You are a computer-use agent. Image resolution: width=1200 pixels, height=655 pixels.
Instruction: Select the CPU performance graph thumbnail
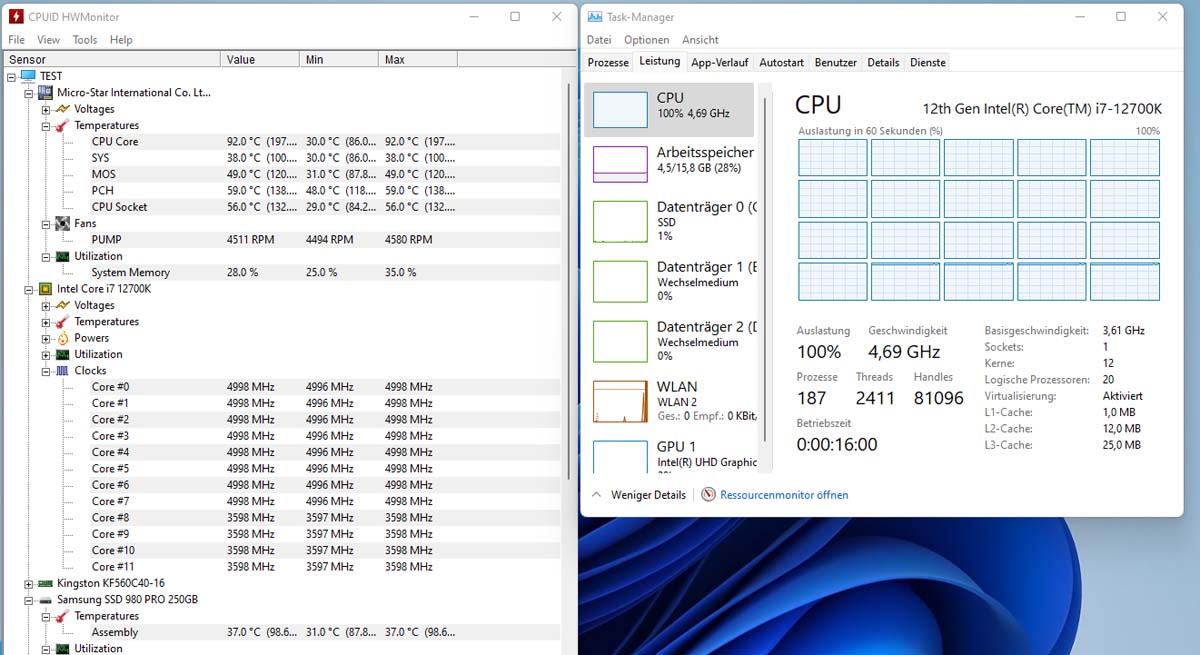click(620, 109)
